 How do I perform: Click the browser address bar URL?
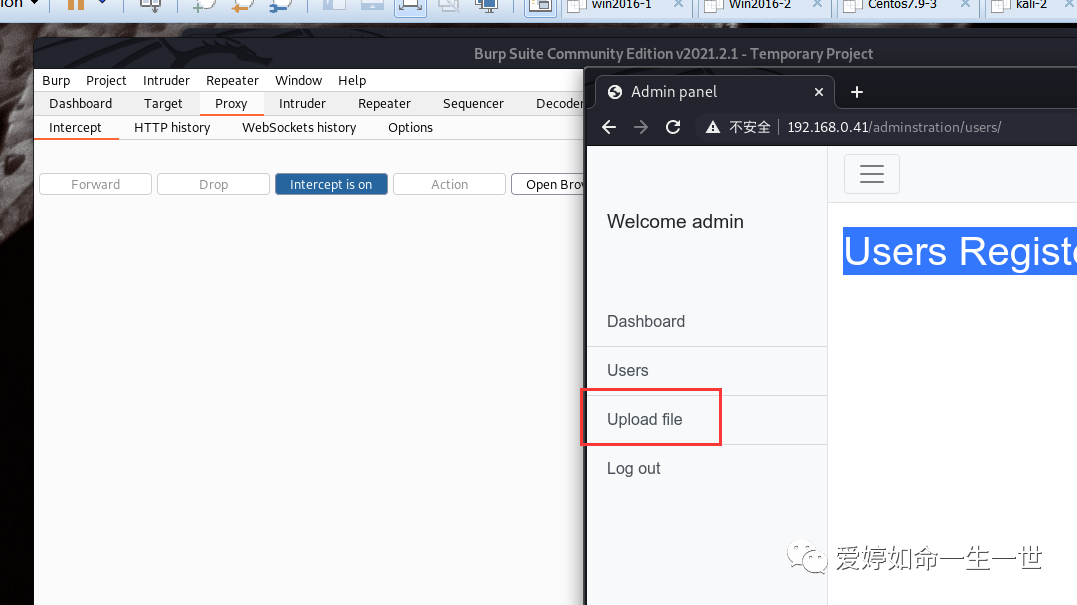(894, 127)
